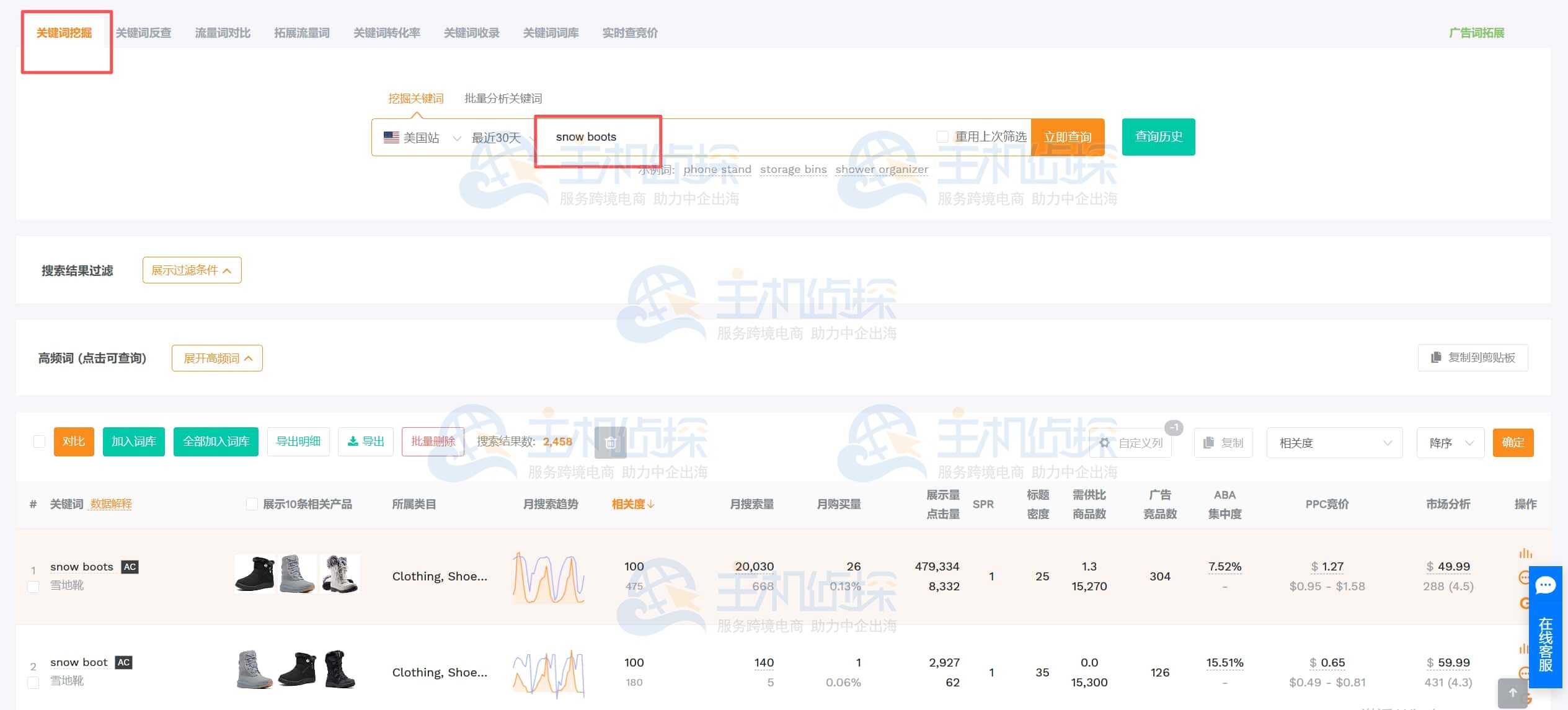Open bar chart icon for snow boots row
The image size is (1568, 710).
pos(1525,553)
